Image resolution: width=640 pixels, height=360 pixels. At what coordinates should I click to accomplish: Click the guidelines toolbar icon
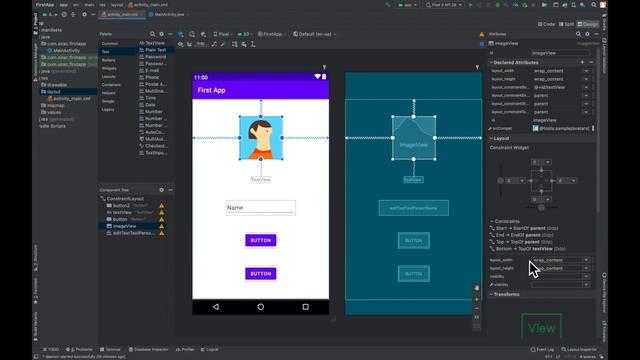pos(253,44)
